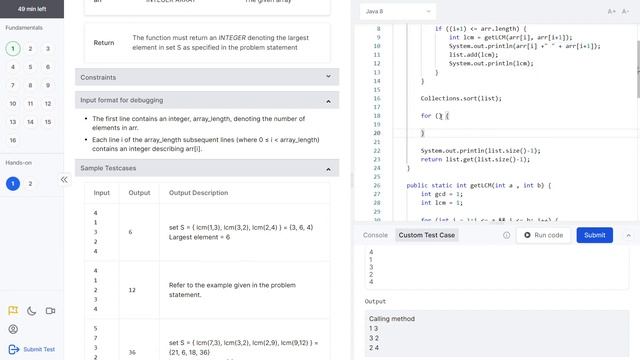Go to Fundamentals question 6

click(x=48, y=67)
